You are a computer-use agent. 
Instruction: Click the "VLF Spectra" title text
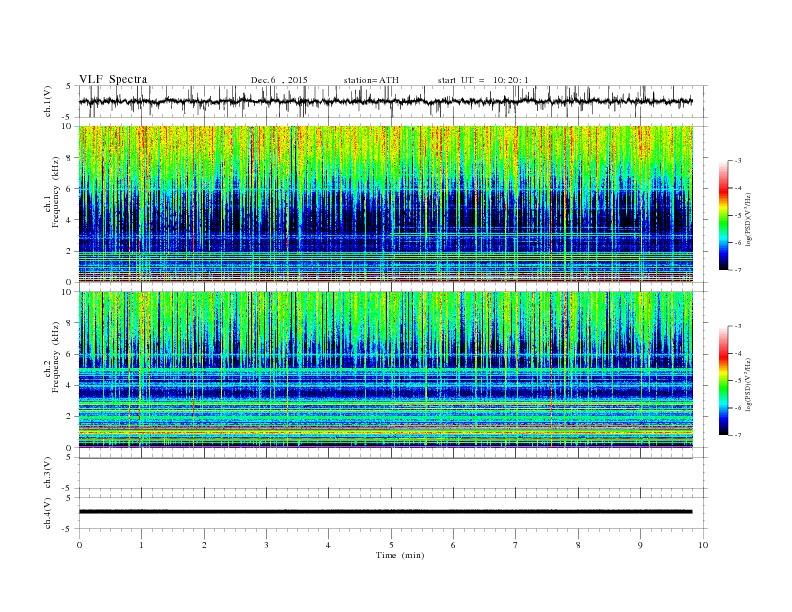(x=113, y=79)
